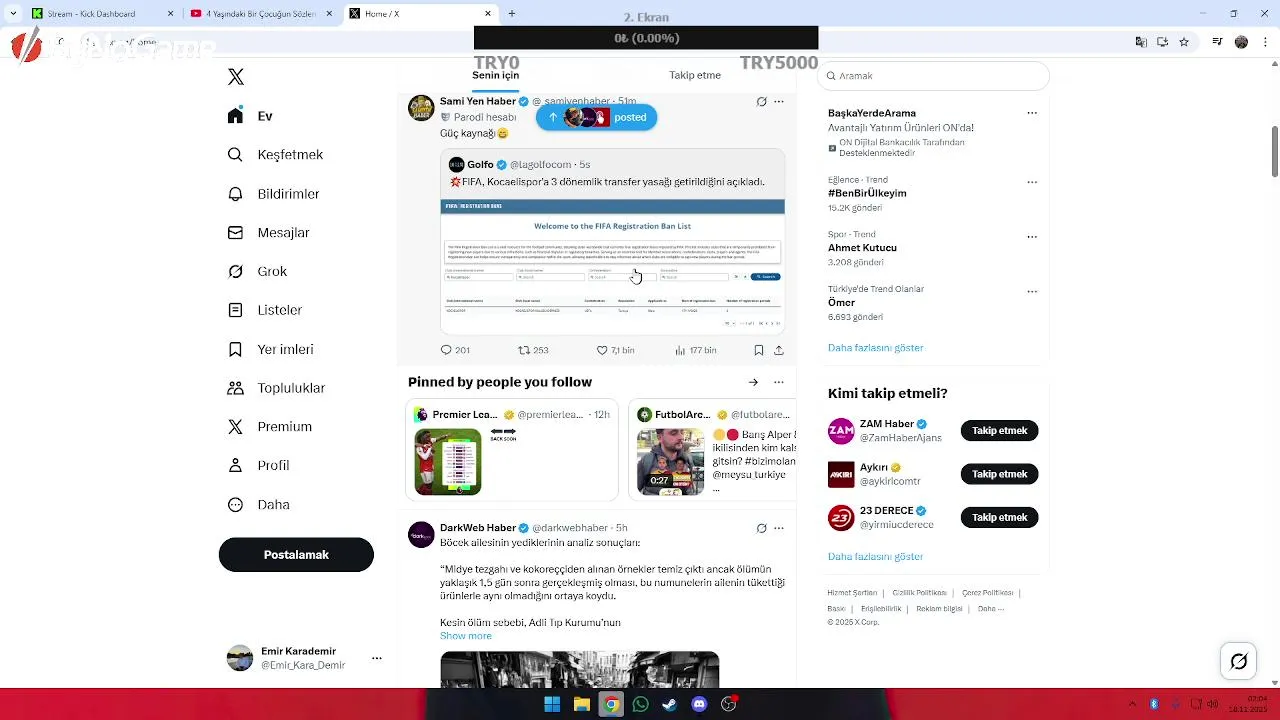Open OBS Studio from taskbar

[x=728, y=704]
